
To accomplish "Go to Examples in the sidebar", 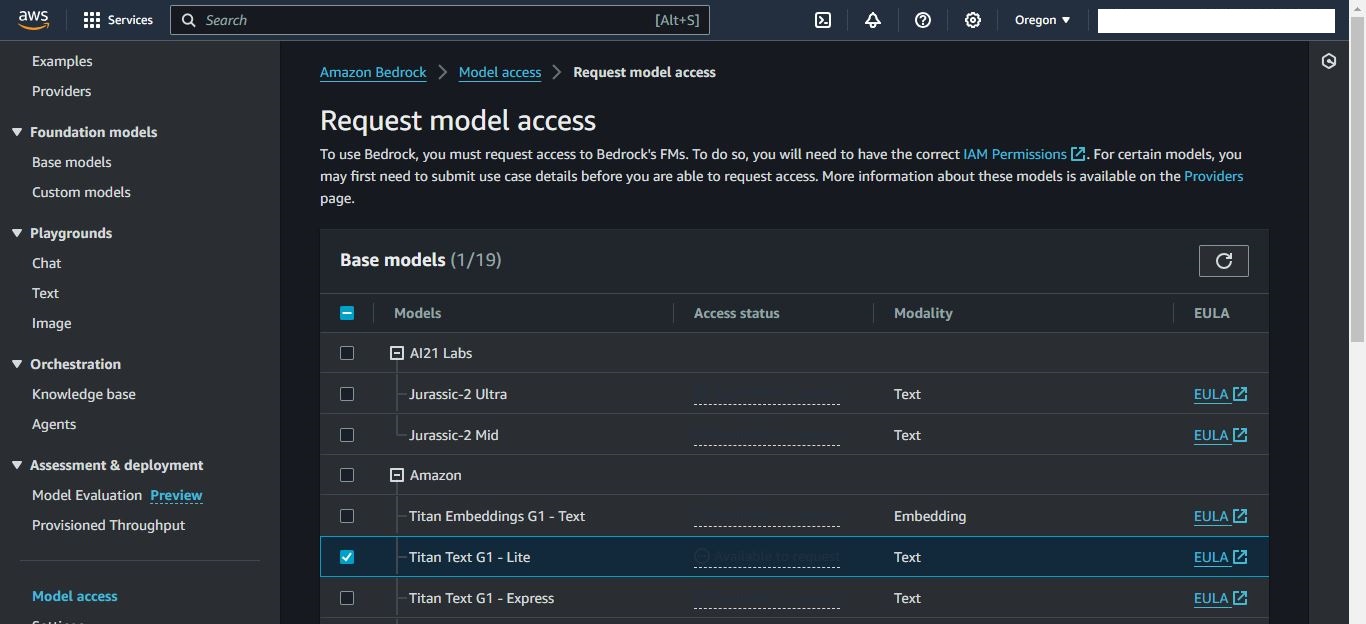I will (62, 61).
